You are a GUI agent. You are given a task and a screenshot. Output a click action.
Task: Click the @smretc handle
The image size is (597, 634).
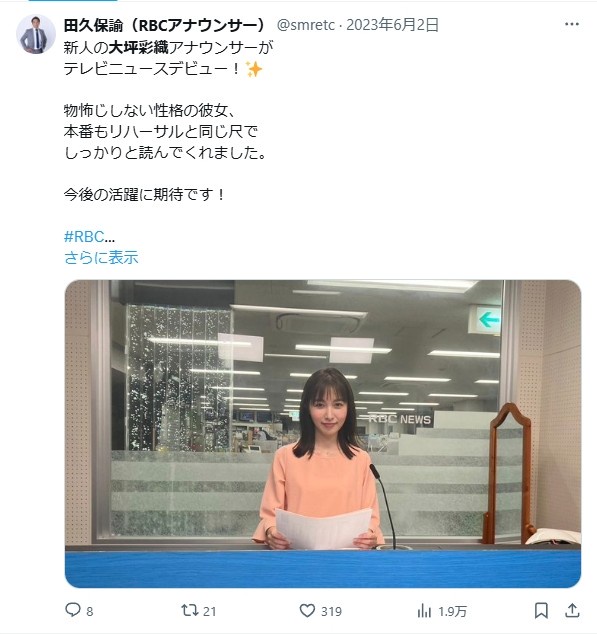[x=306, y=25]
